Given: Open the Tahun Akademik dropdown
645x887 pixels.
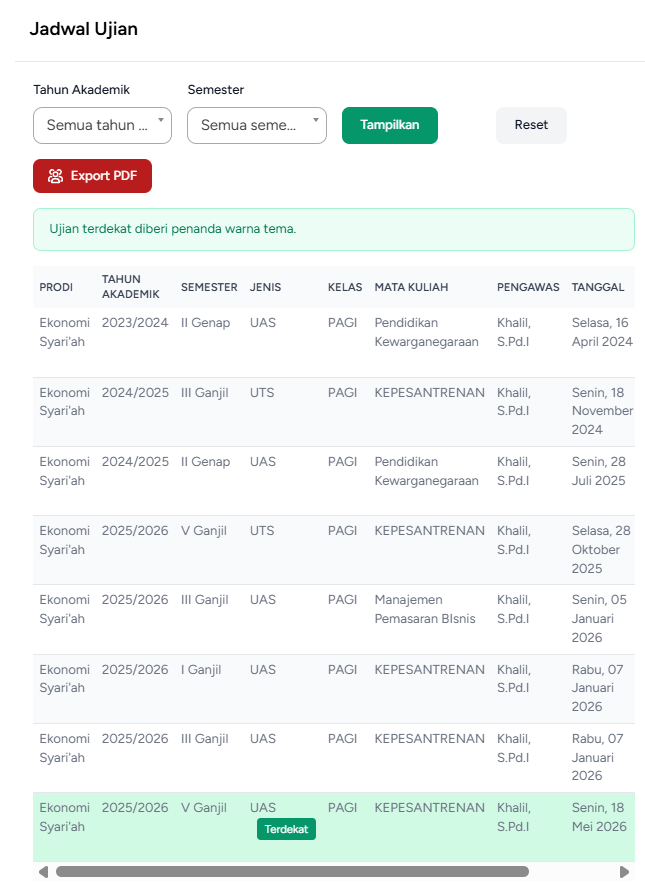Looking at the screenshot, I should click(102, 126).
